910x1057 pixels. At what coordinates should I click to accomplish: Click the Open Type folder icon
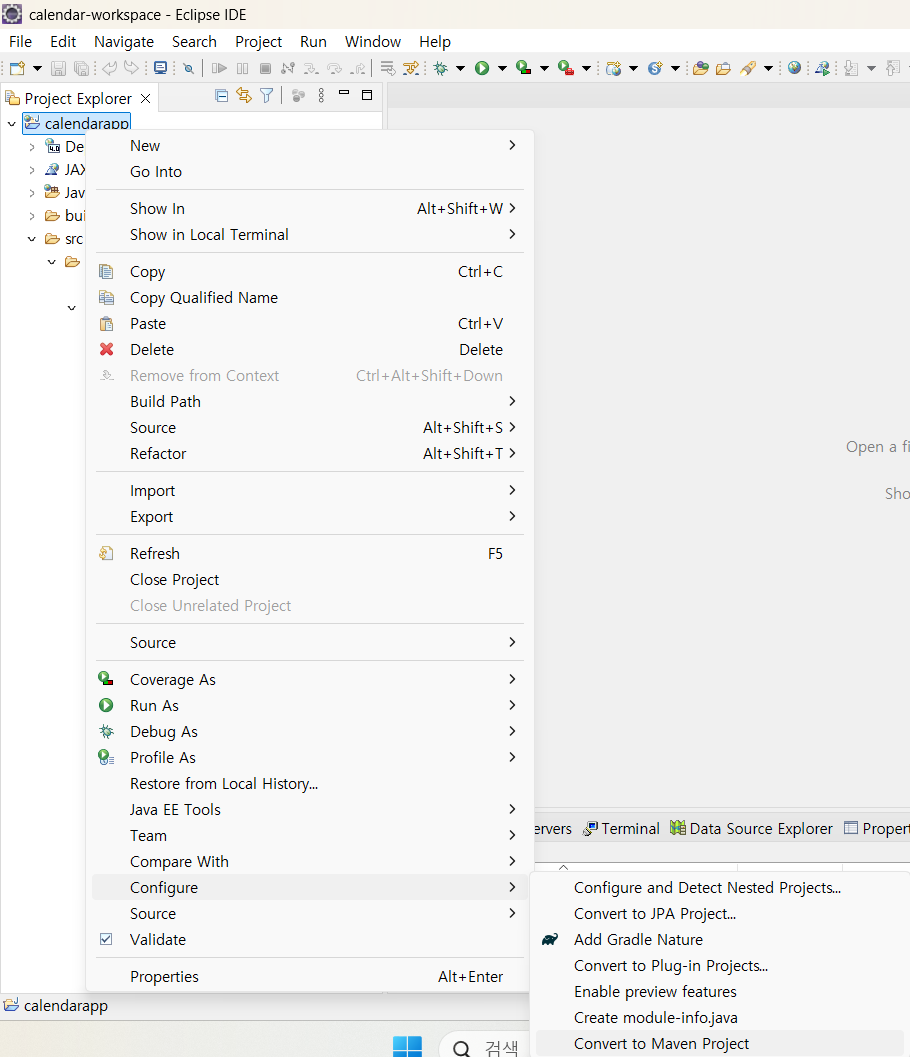pos(701,68)
